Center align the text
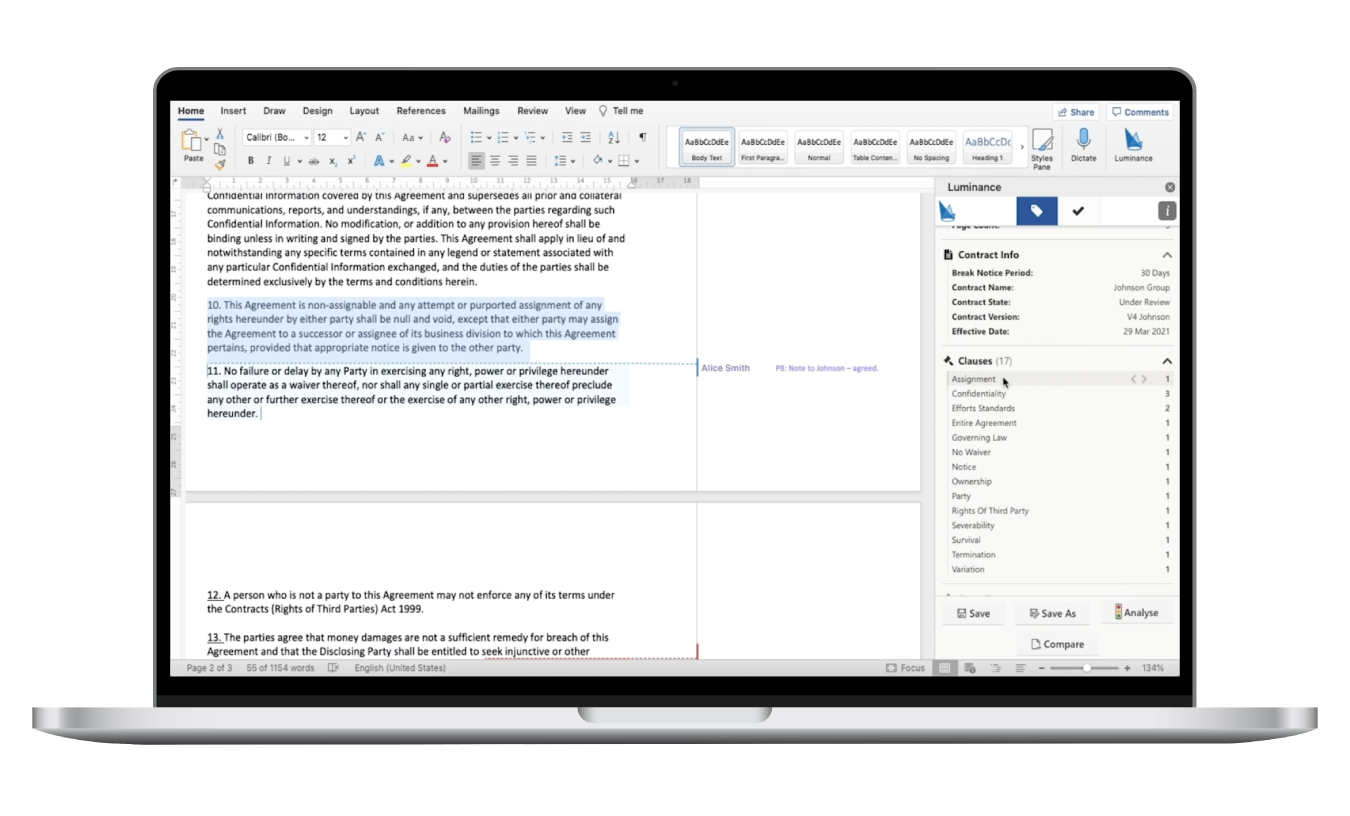 click(x=495, y=161)
